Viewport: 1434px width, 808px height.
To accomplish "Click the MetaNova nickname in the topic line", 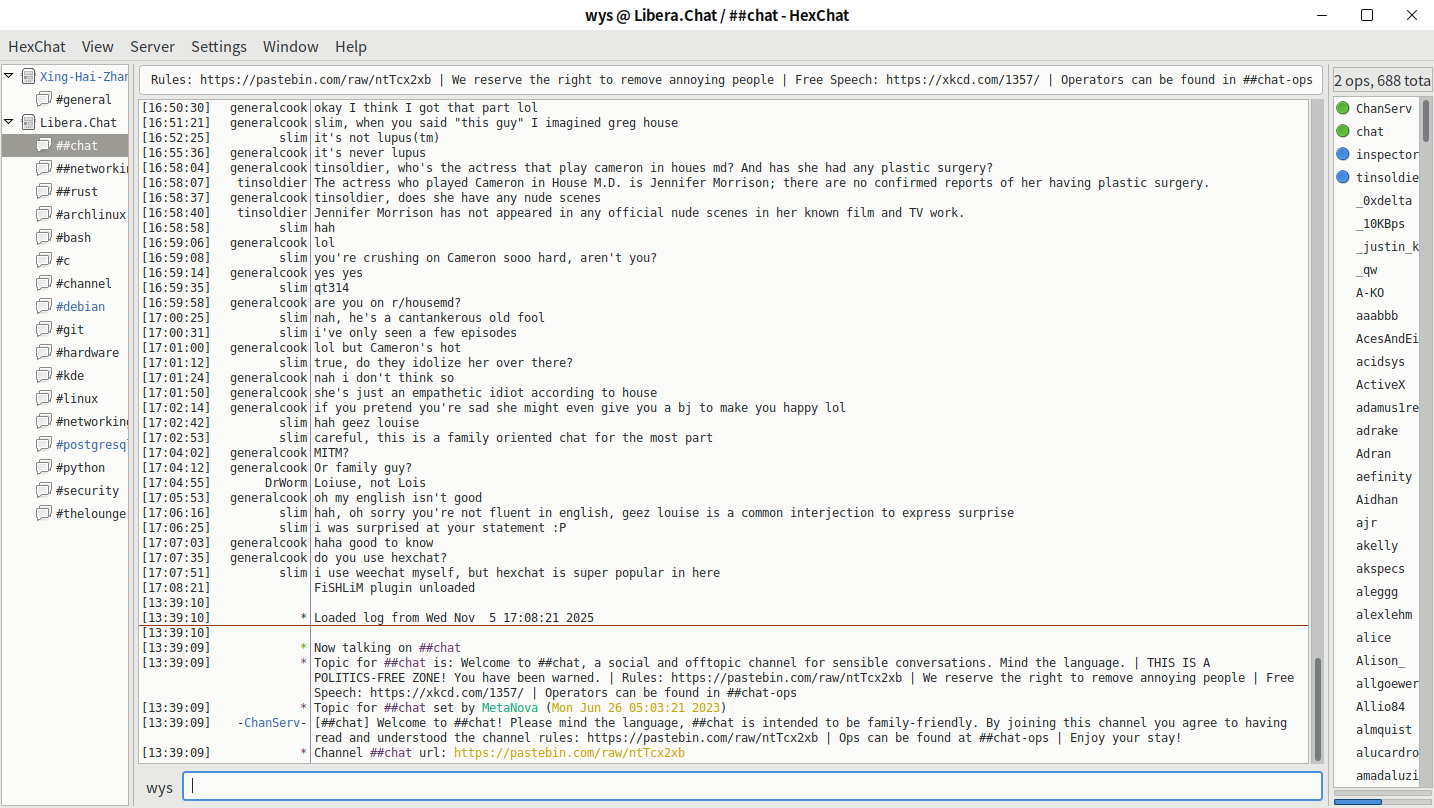I will point(510,708).
